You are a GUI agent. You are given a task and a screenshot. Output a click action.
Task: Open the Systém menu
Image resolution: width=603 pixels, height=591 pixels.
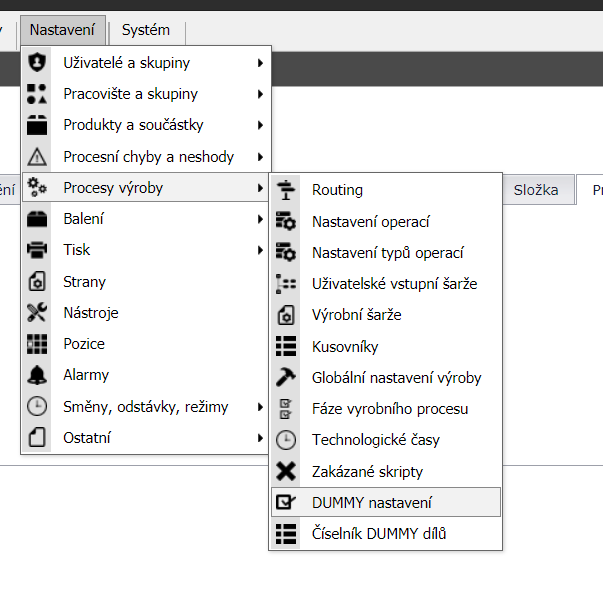(146, 30)
